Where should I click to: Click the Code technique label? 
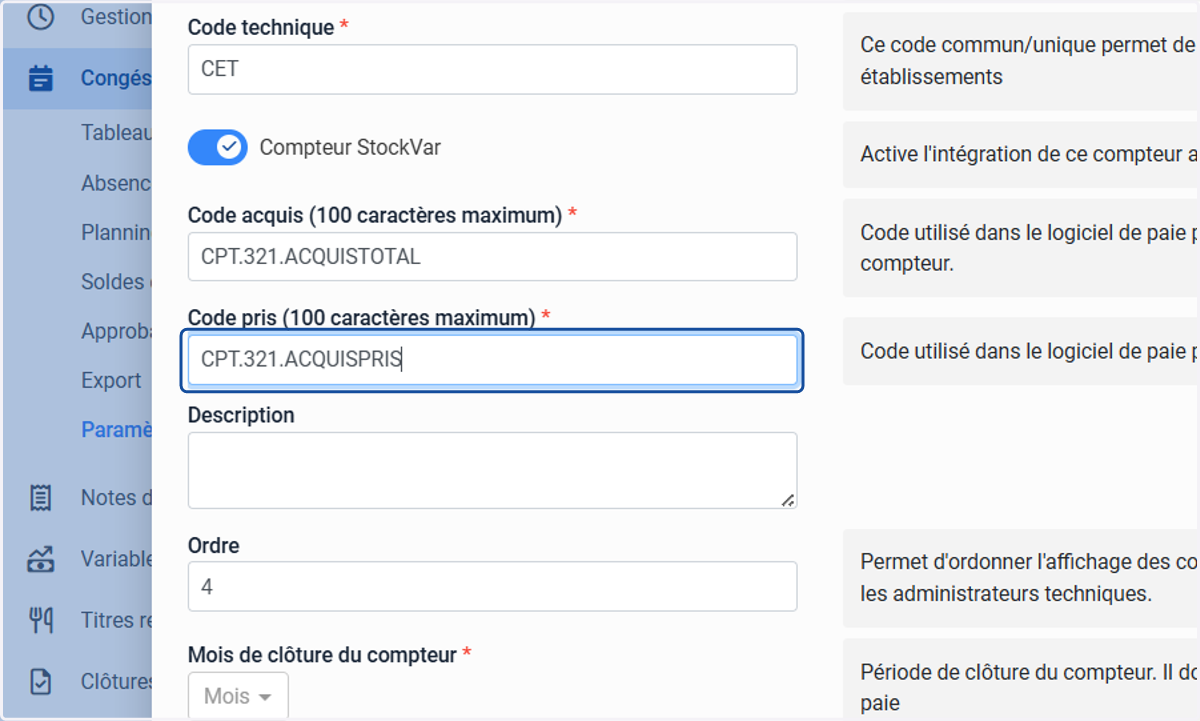(x=261, y=27)
